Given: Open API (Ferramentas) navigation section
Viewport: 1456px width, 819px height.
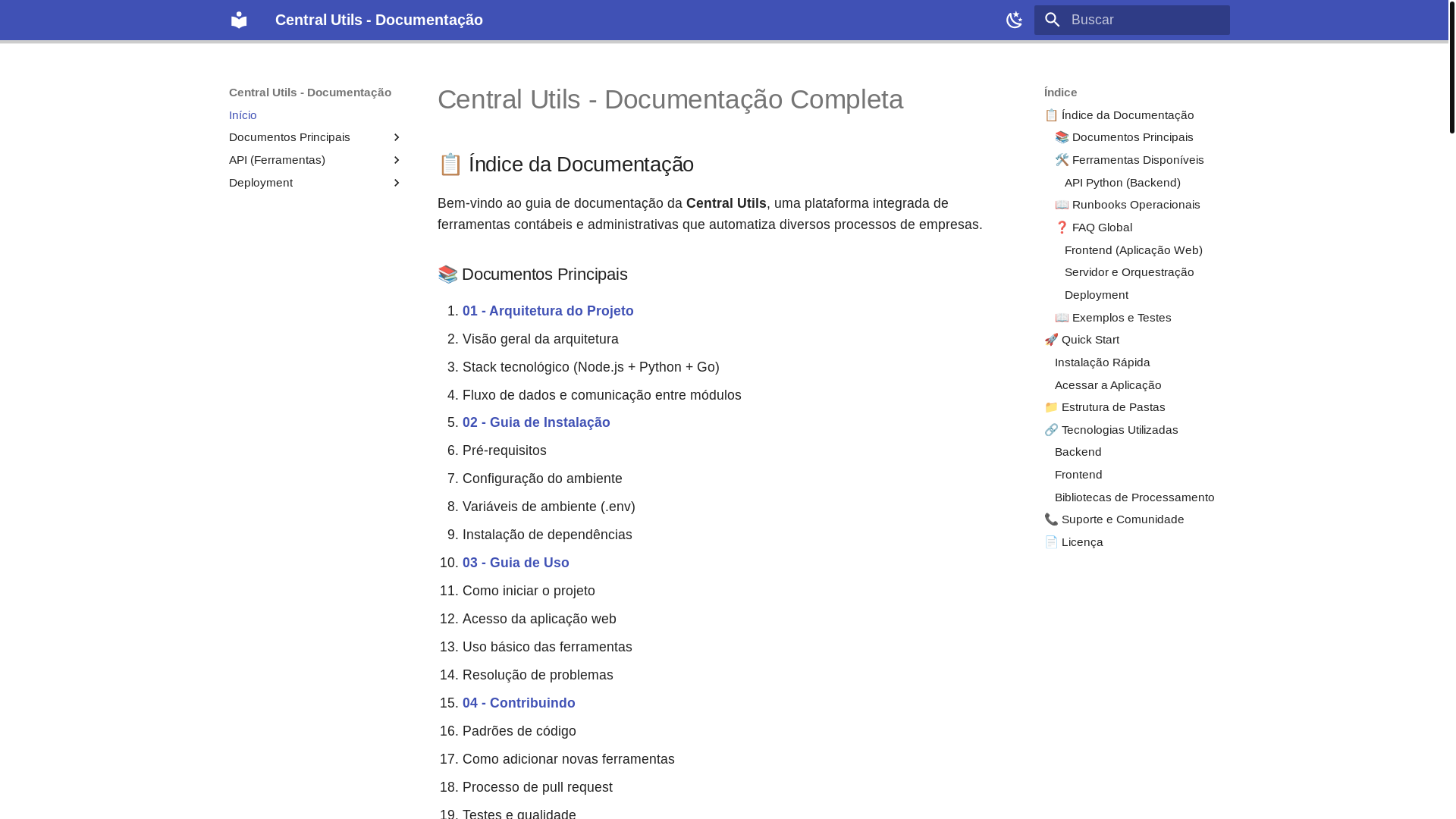Looking at the screenshot, I should pos(277,160).
